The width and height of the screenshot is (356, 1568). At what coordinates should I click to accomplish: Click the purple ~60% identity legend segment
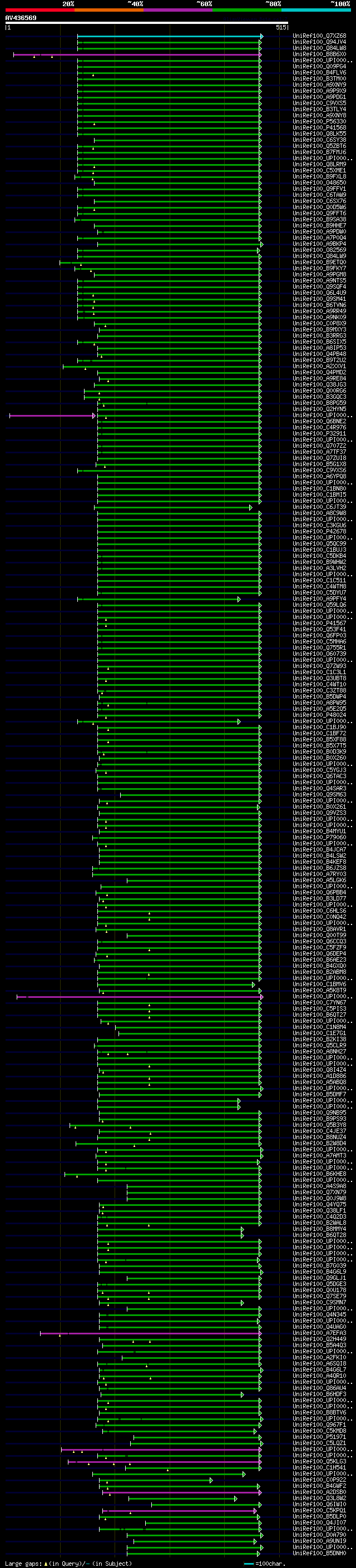coord(179,11)
